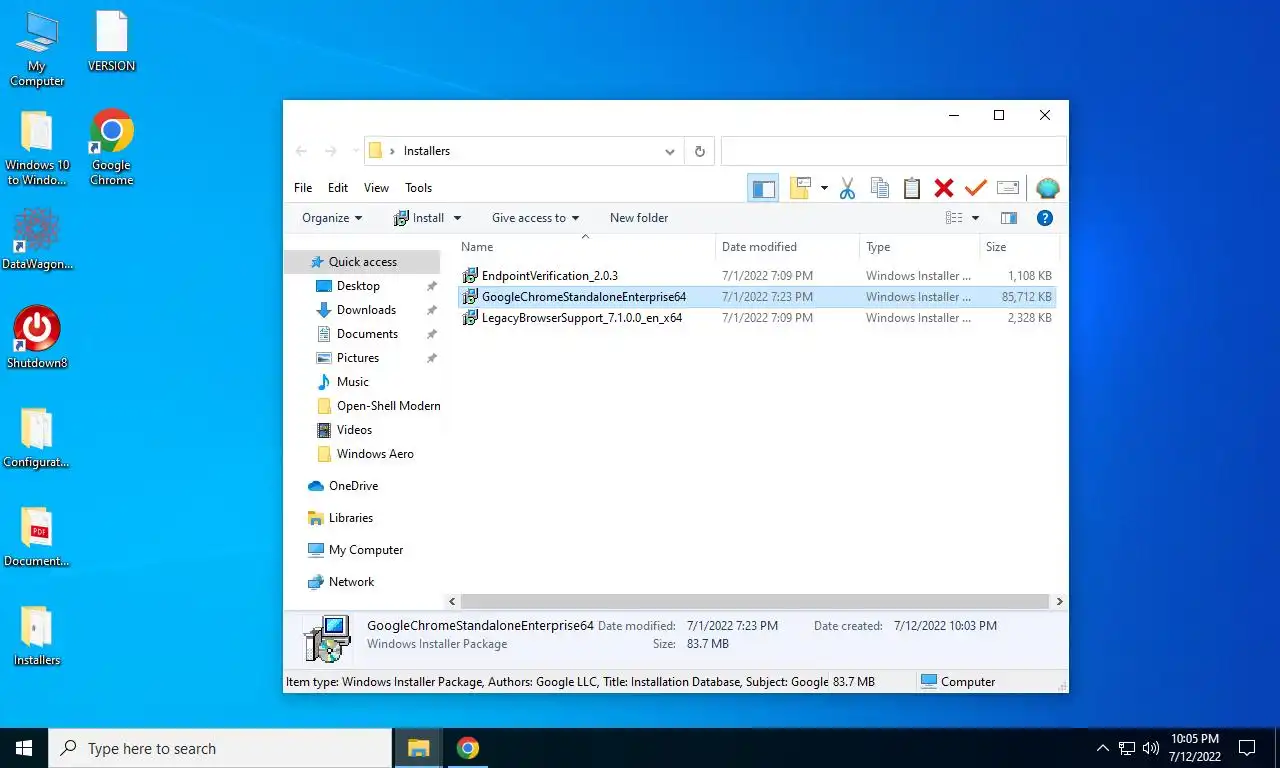Click the Refresh button in address bar
This screenshot has height=768, width=1280.
700,151
